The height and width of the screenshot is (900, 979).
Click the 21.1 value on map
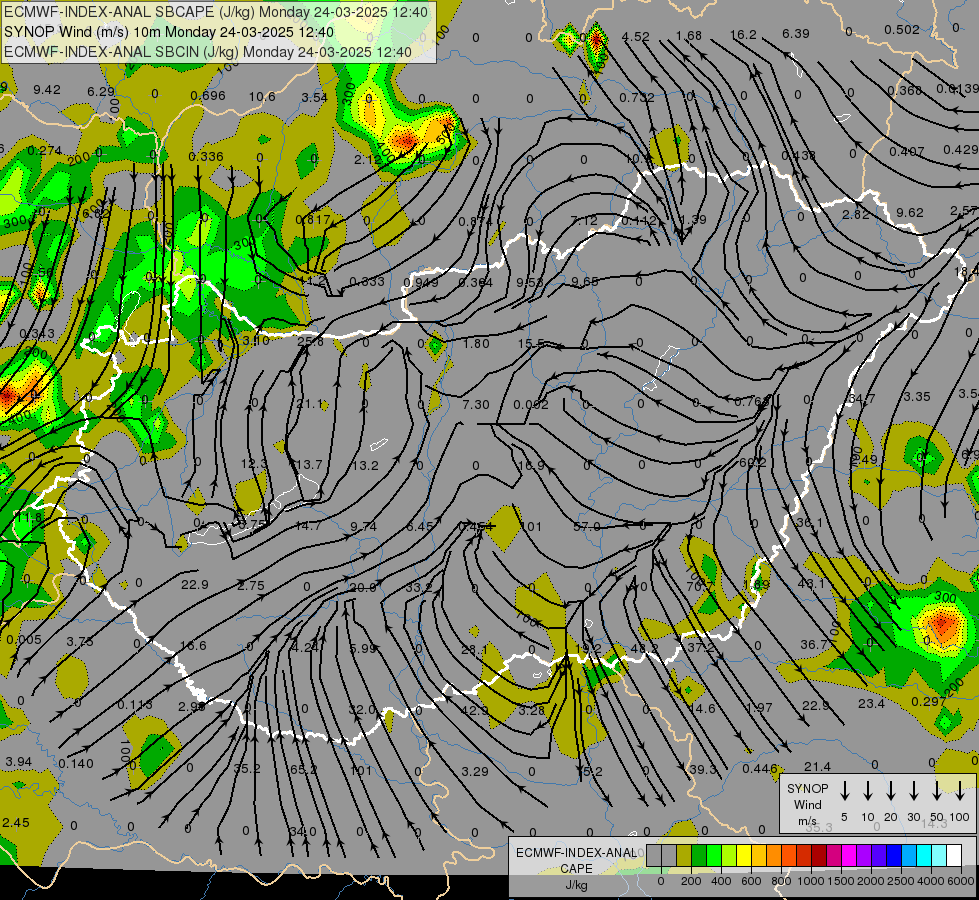point(310,404)
